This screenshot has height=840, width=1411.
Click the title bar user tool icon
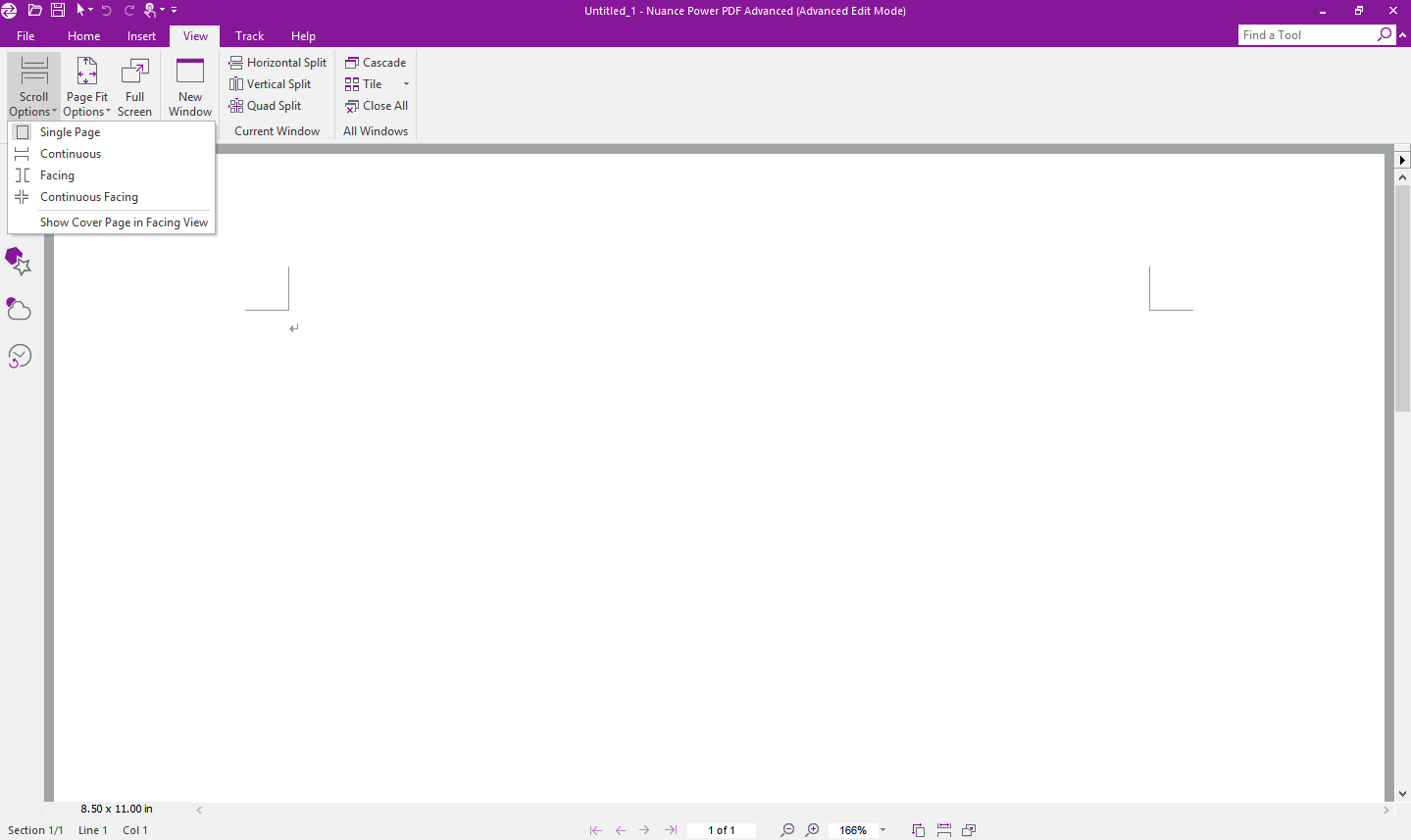point(150,10)
